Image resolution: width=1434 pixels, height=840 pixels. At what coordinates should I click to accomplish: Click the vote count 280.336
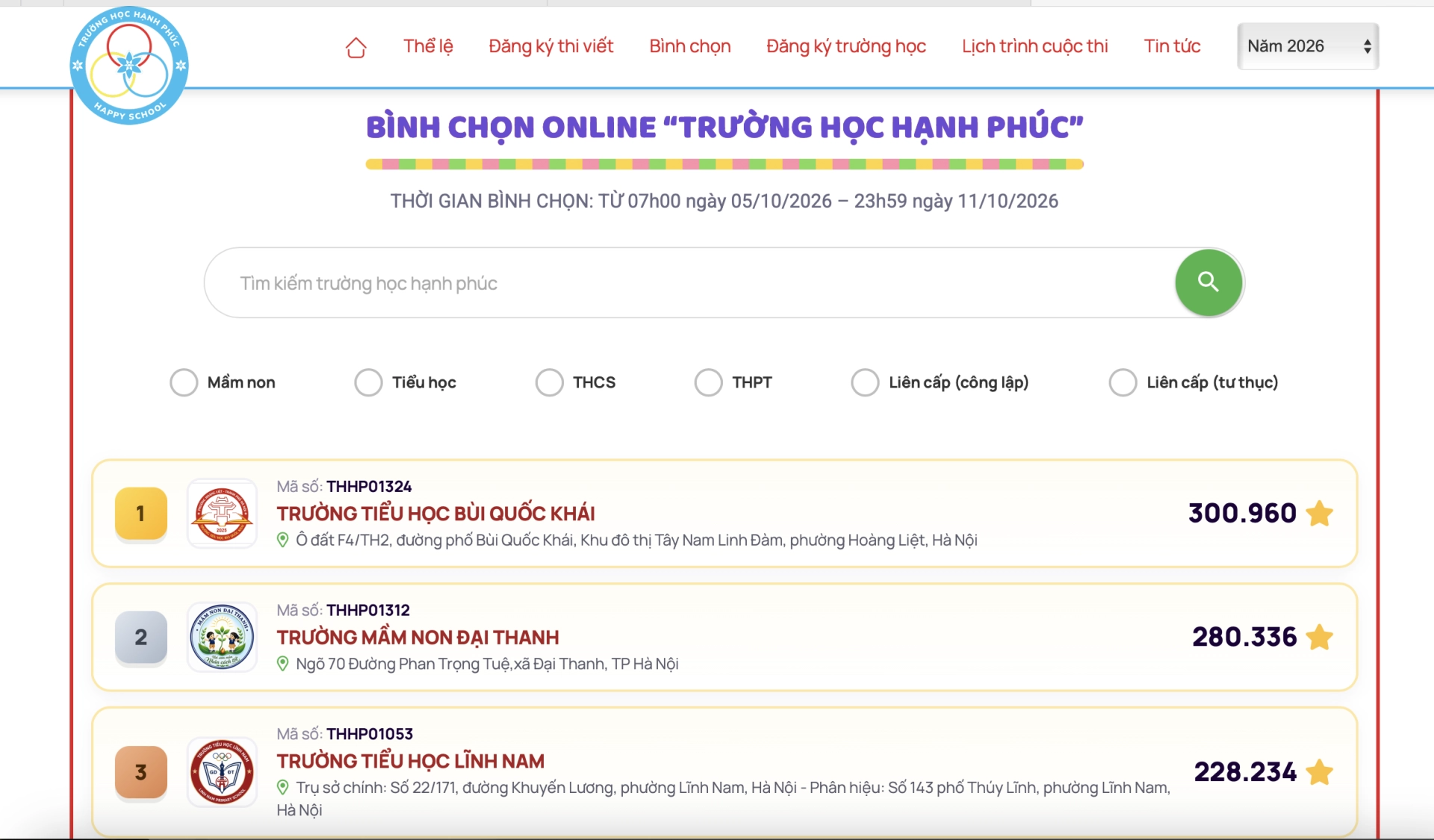(1244, 638)
